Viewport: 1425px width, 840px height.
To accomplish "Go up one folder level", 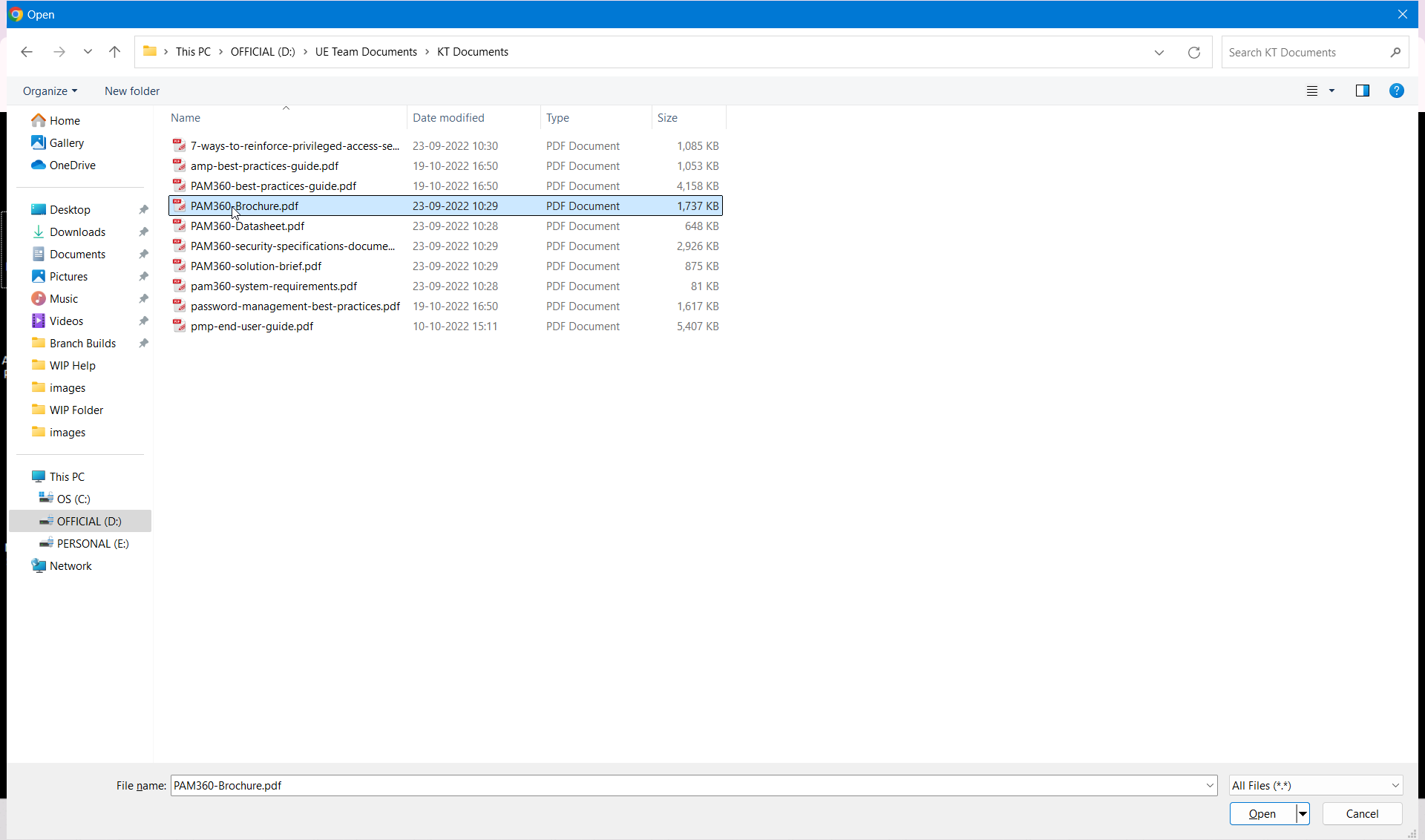I will (x=114, y=52).
